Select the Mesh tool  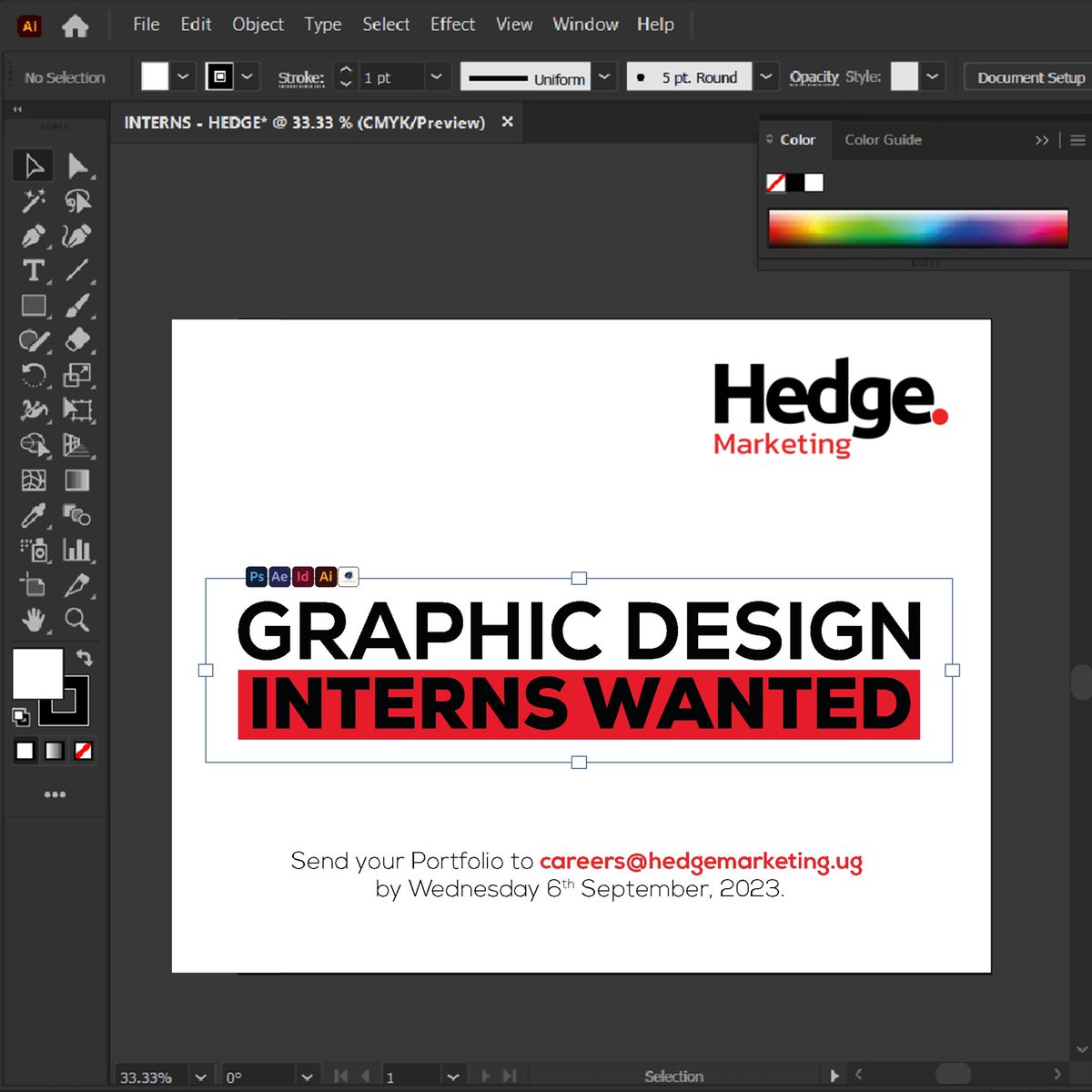click(34, 480)
